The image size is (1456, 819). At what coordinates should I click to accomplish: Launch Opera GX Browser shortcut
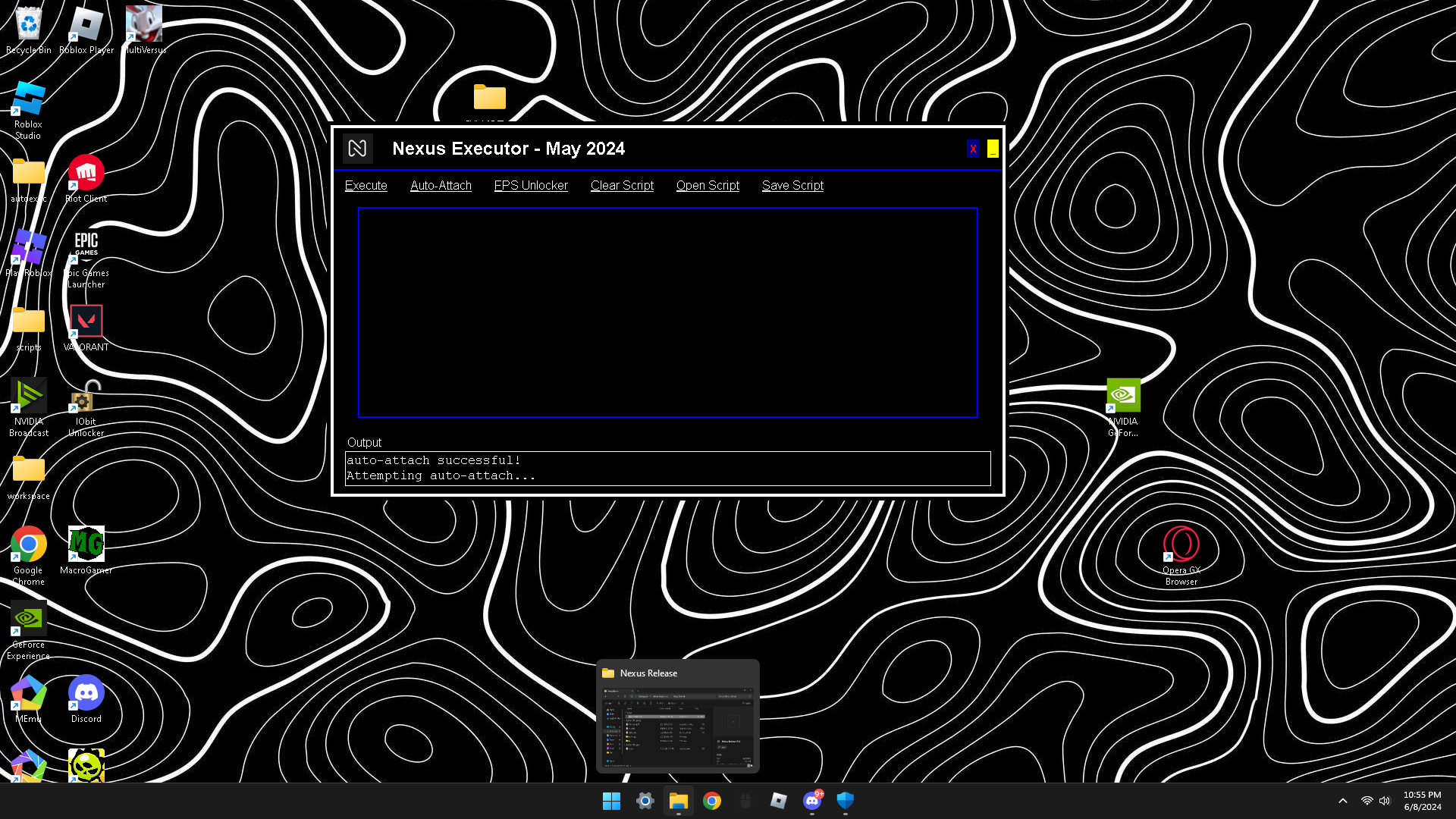[1181, 545]
